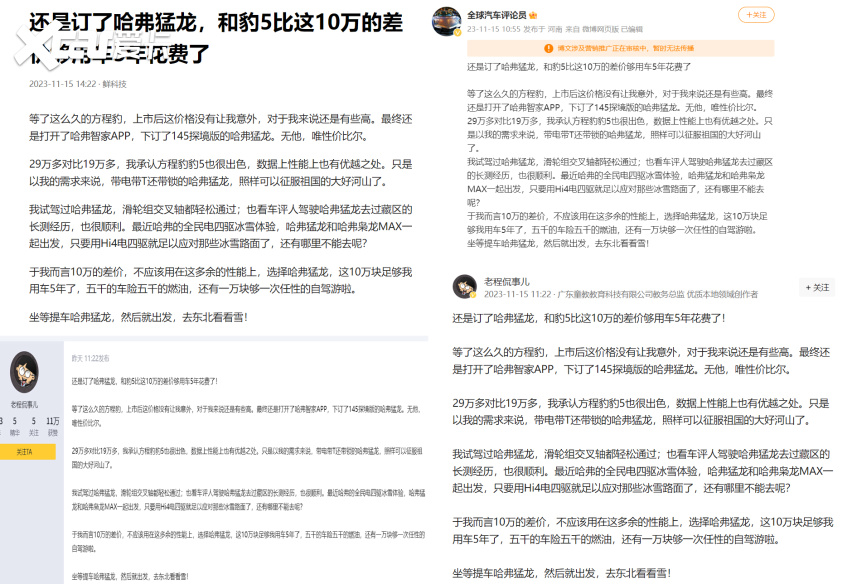Click verified badge on 全球汽车评论员 avatar
This screenshot has width=852, height=584.
click(457, 31)
